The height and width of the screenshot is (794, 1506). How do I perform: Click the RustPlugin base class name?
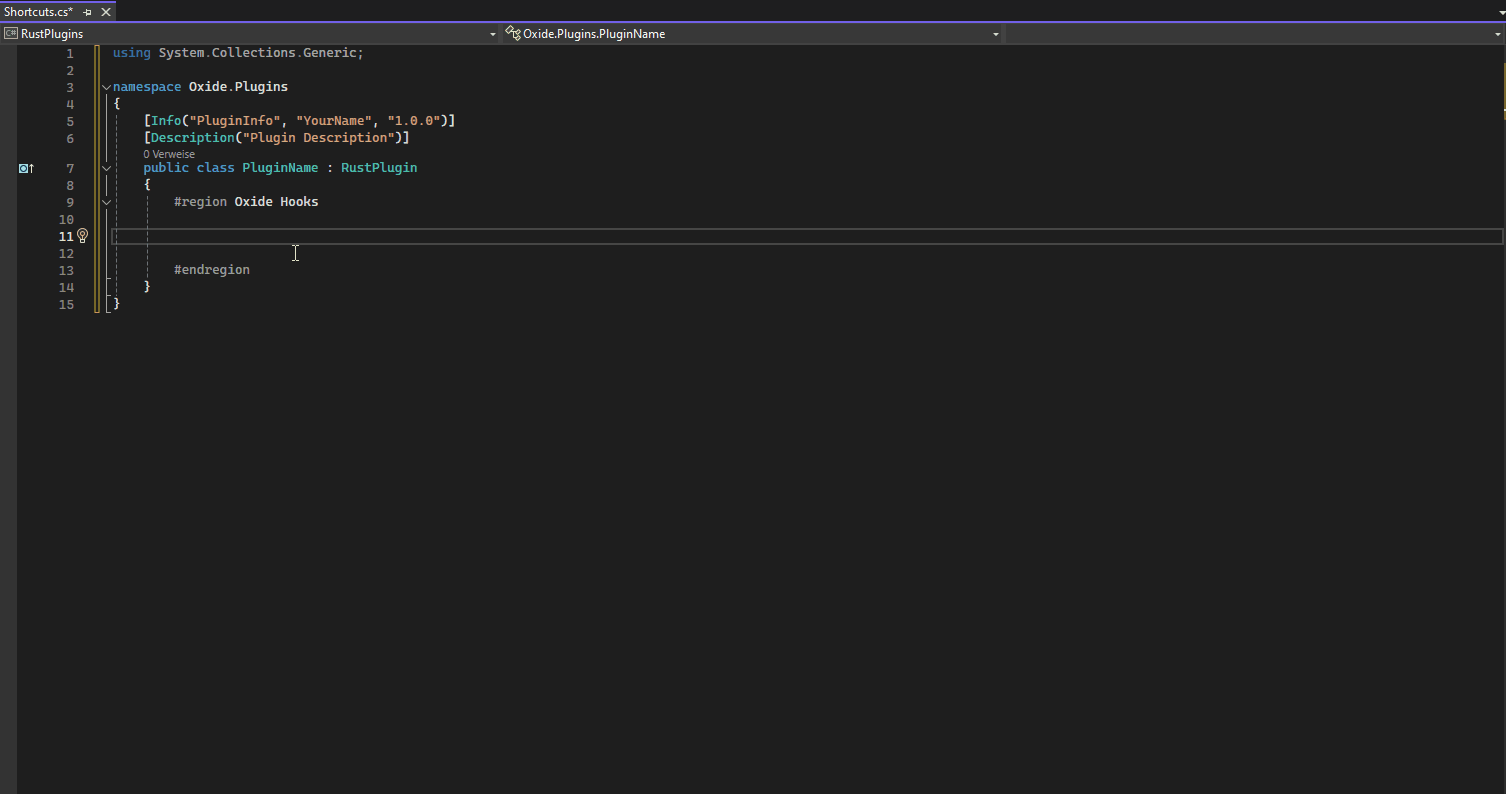tap(379, 168)
